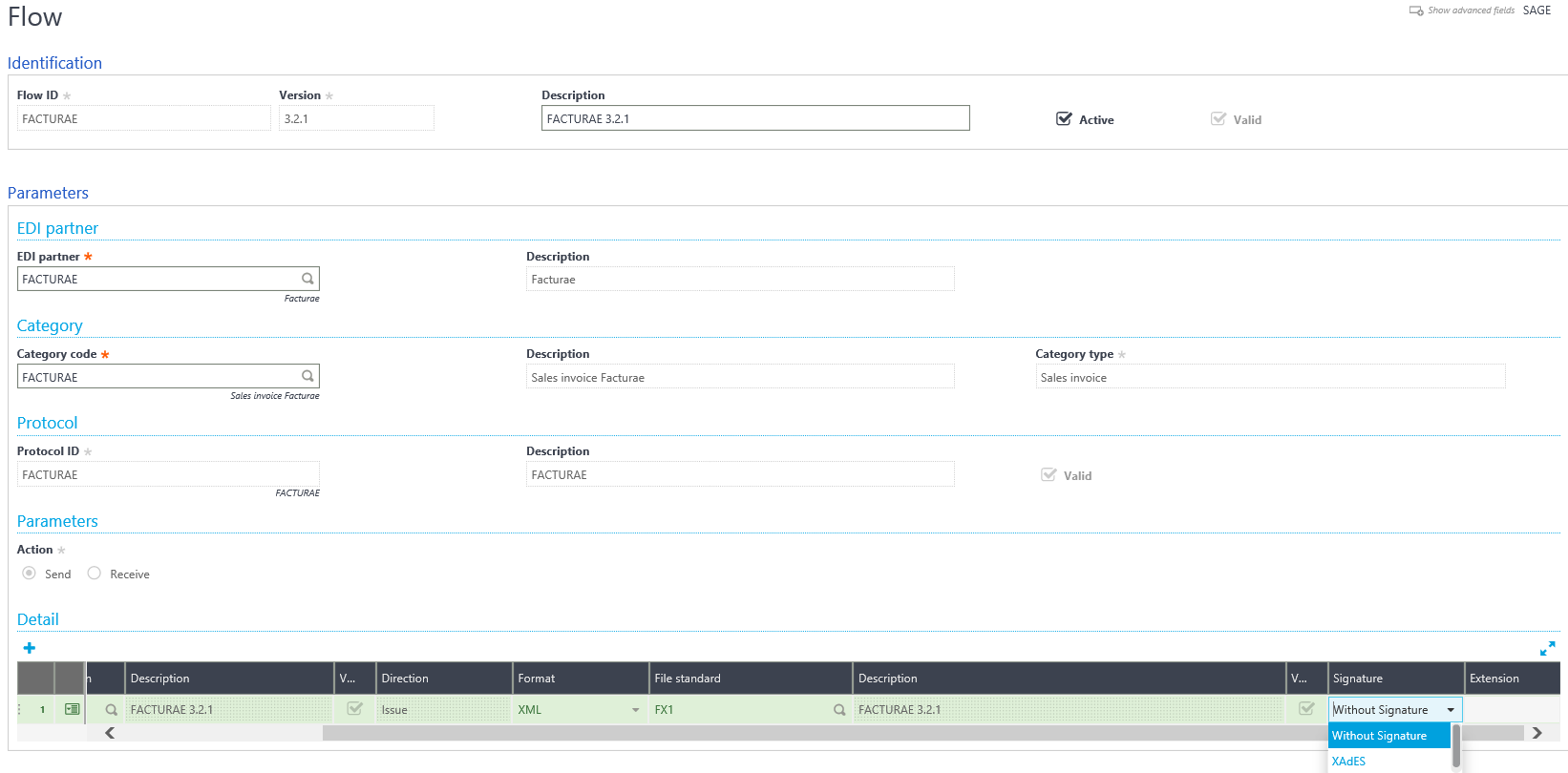Open the Category code lookup magnifier
1568x773 pixels.
click(x=307, y=376)
